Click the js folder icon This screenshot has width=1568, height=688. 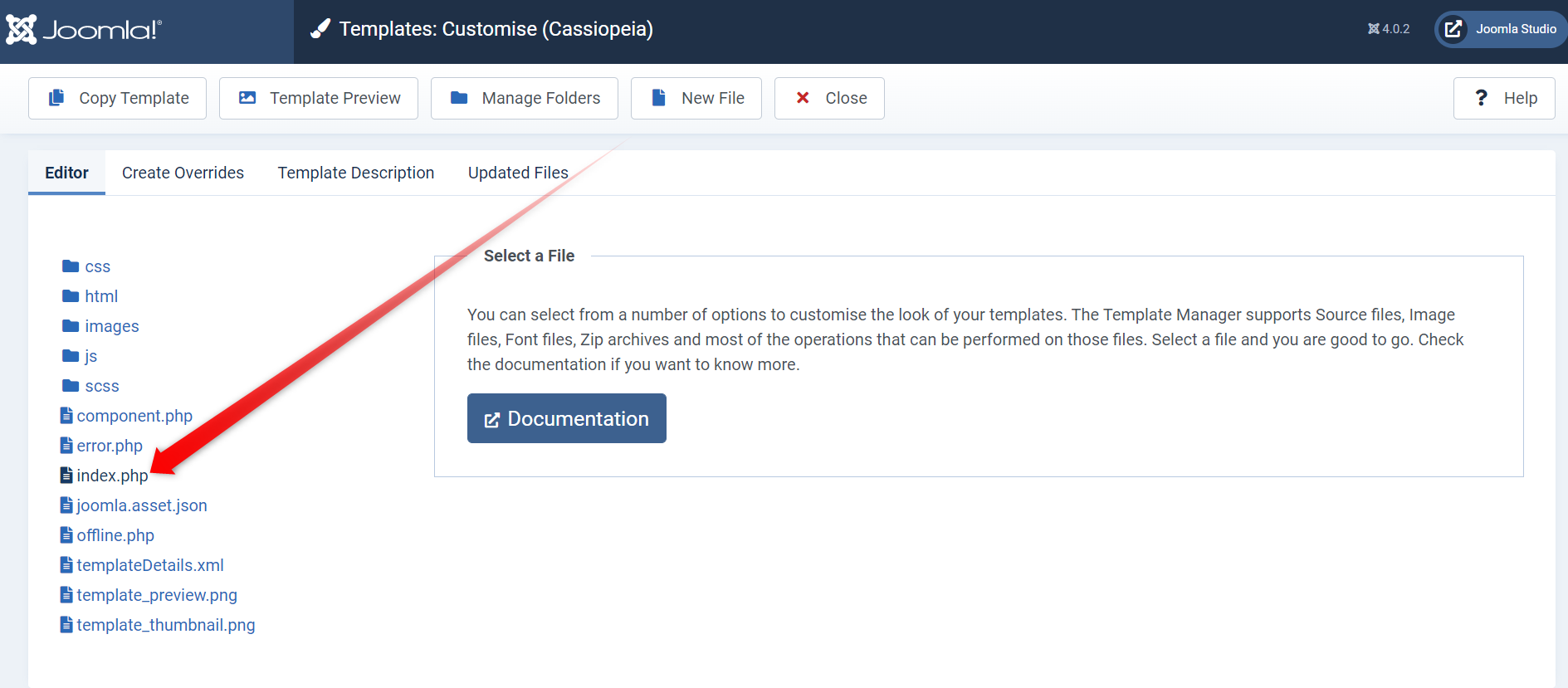(x=71, y=355)
